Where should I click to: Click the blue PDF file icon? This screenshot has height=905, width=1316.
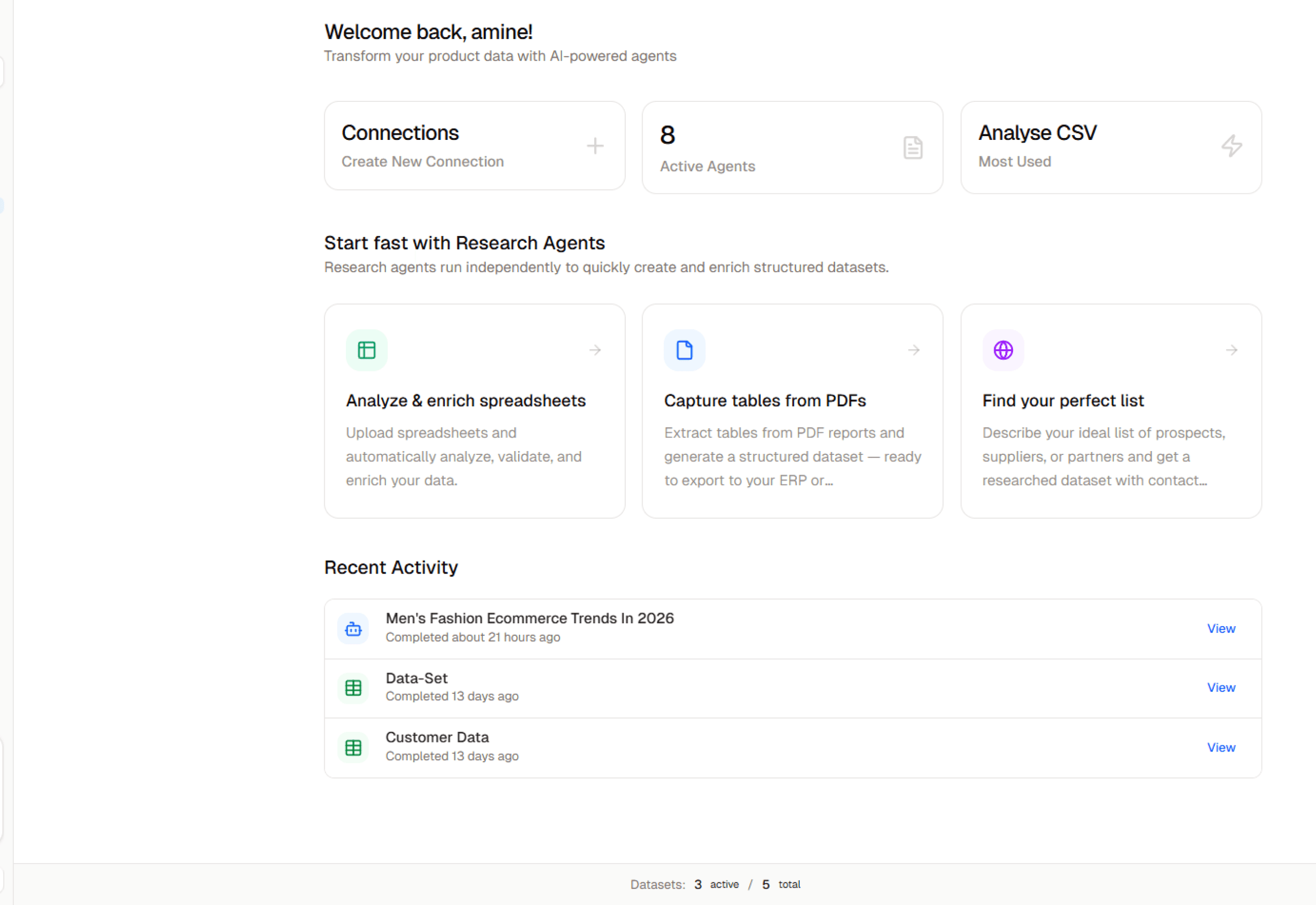685,350
